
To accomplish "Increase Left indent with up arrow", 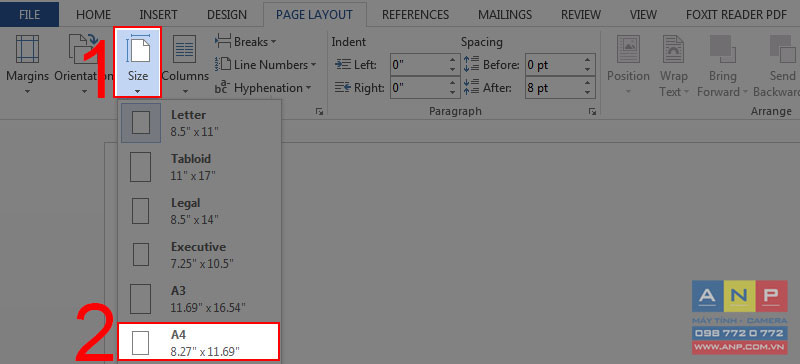I will pyautogui.click(x=452, y=61).
